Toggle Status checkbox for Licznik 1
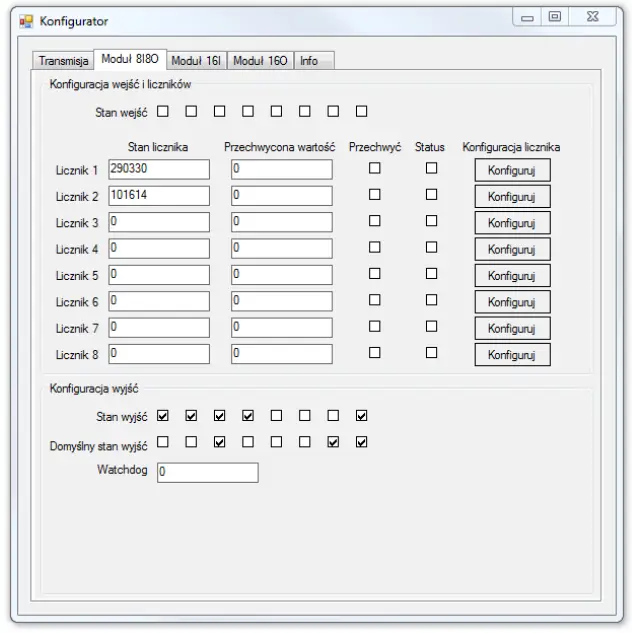The width and height of the screenshot is (632, 633). coord(431,168)
